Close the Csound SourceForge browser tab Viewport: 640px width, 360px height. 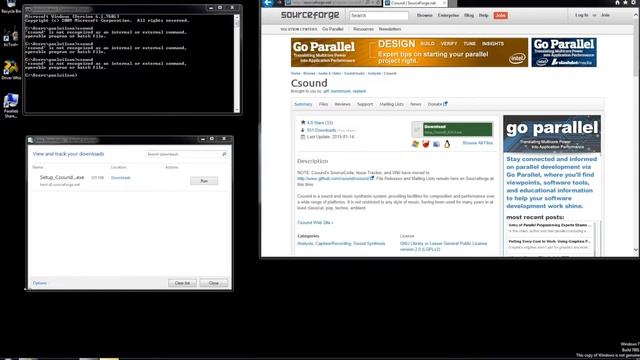click(x=444, y=3)
